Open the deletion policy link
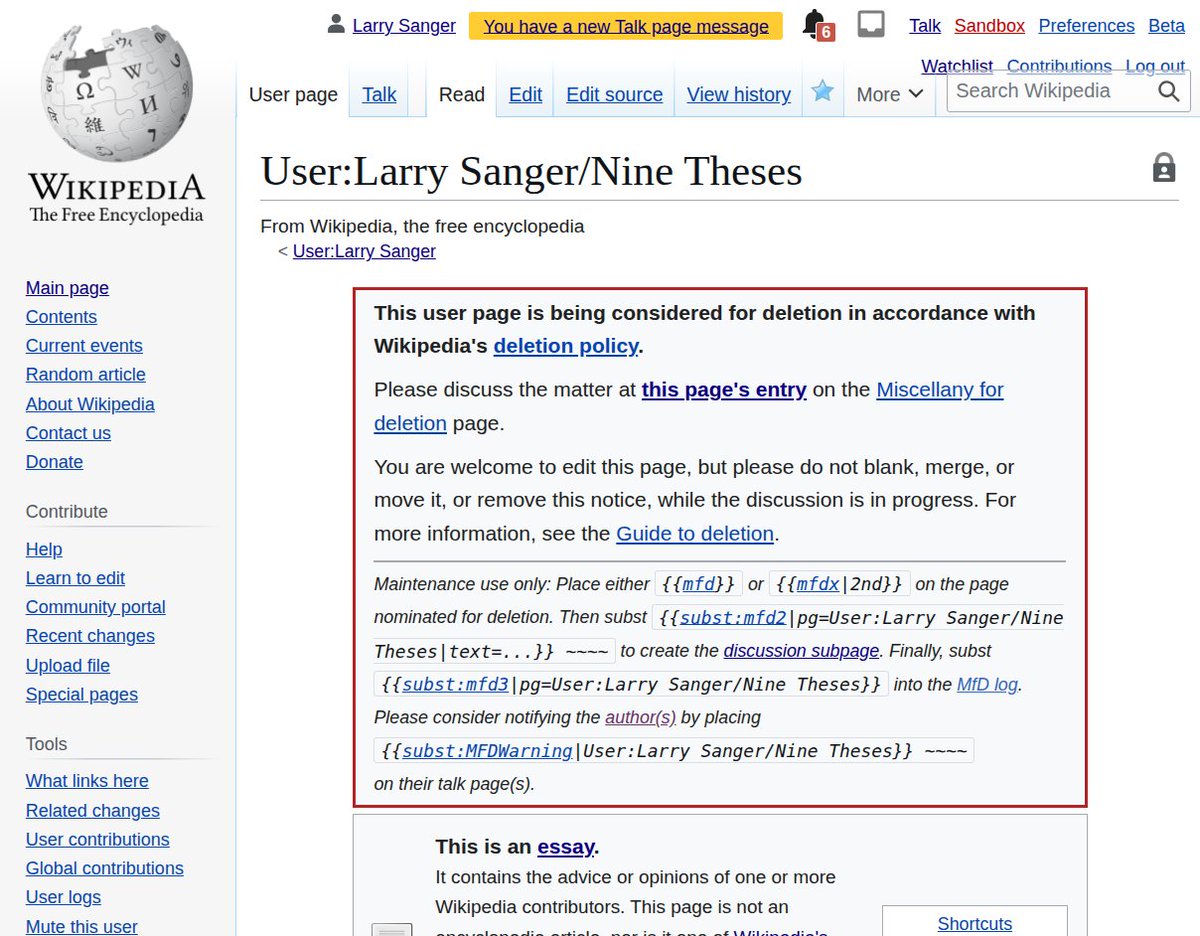The width and height of the screenshot is (1200, 936). click(x=566, y=346)
